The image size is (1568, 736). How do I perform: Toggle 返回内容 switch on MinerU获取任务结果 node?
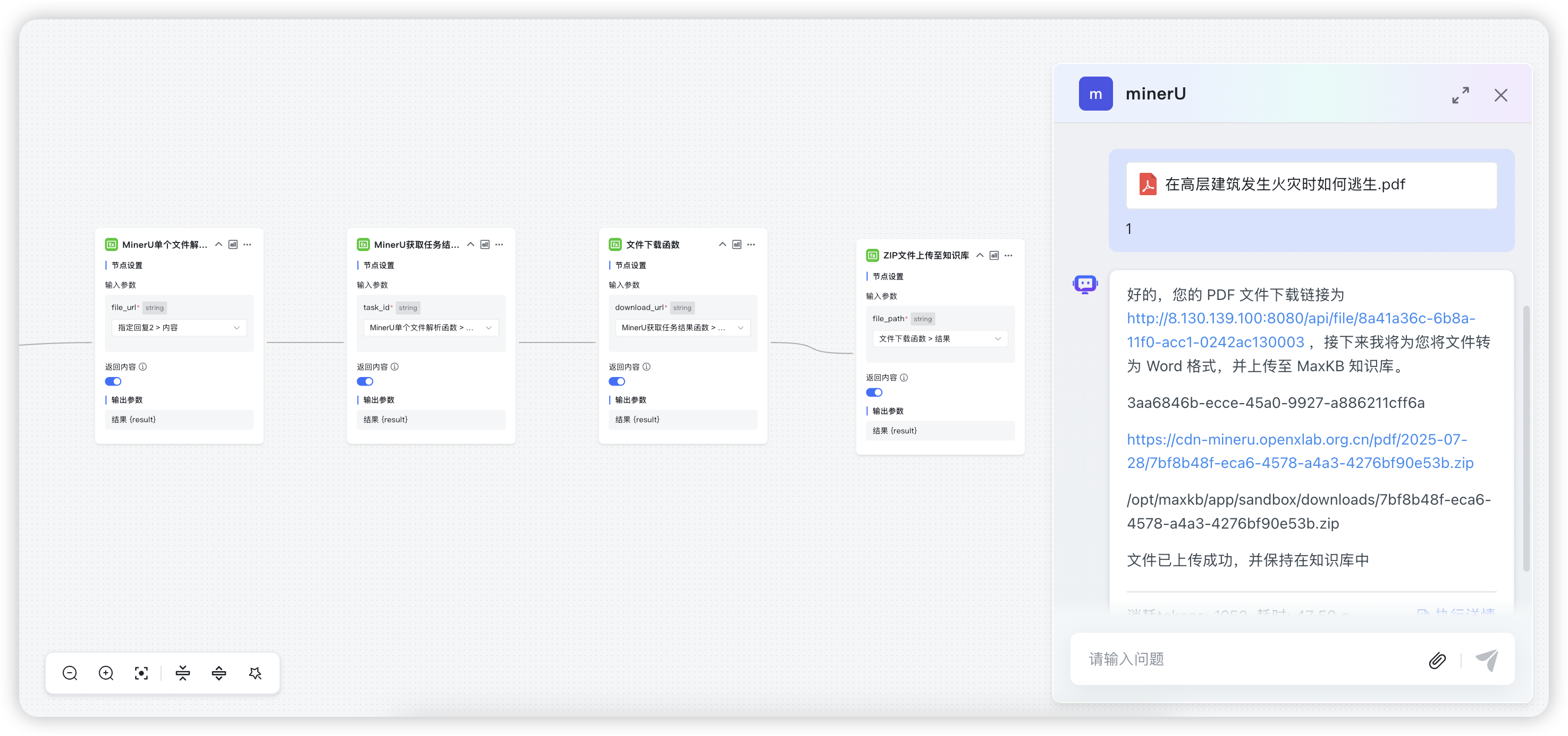point(365,382)
